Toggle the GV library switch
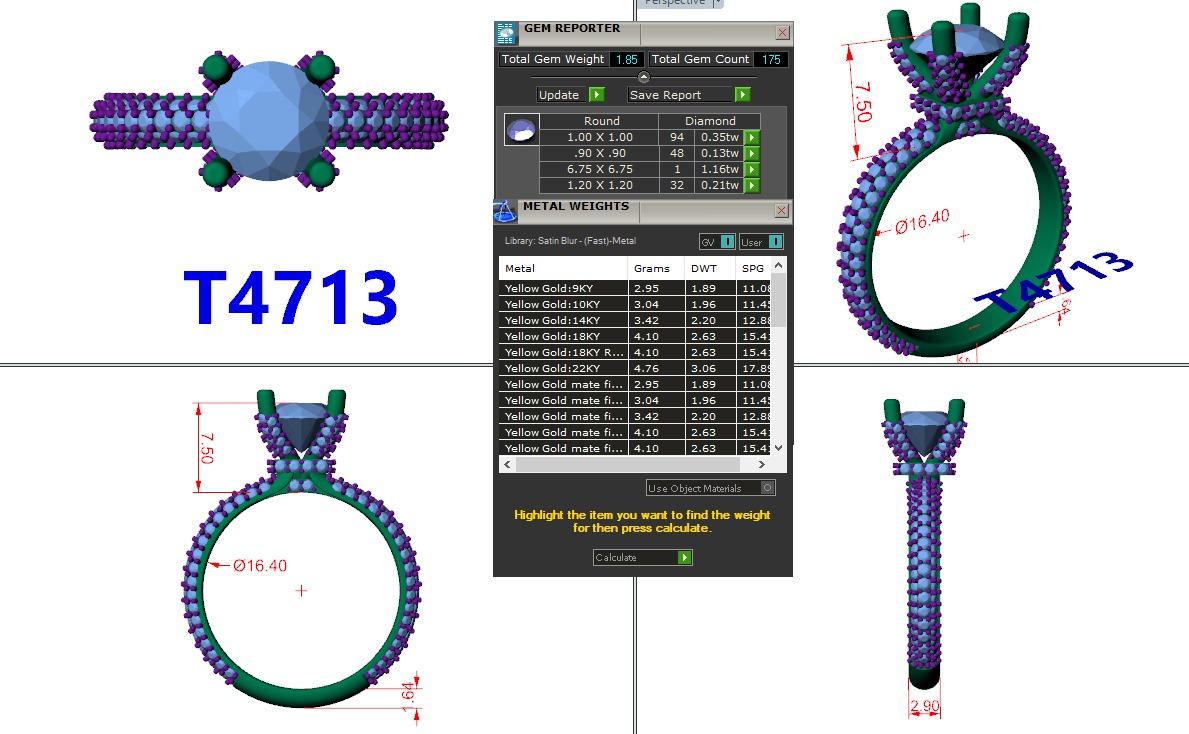The image size is (1189, 734). click(727, 242)
